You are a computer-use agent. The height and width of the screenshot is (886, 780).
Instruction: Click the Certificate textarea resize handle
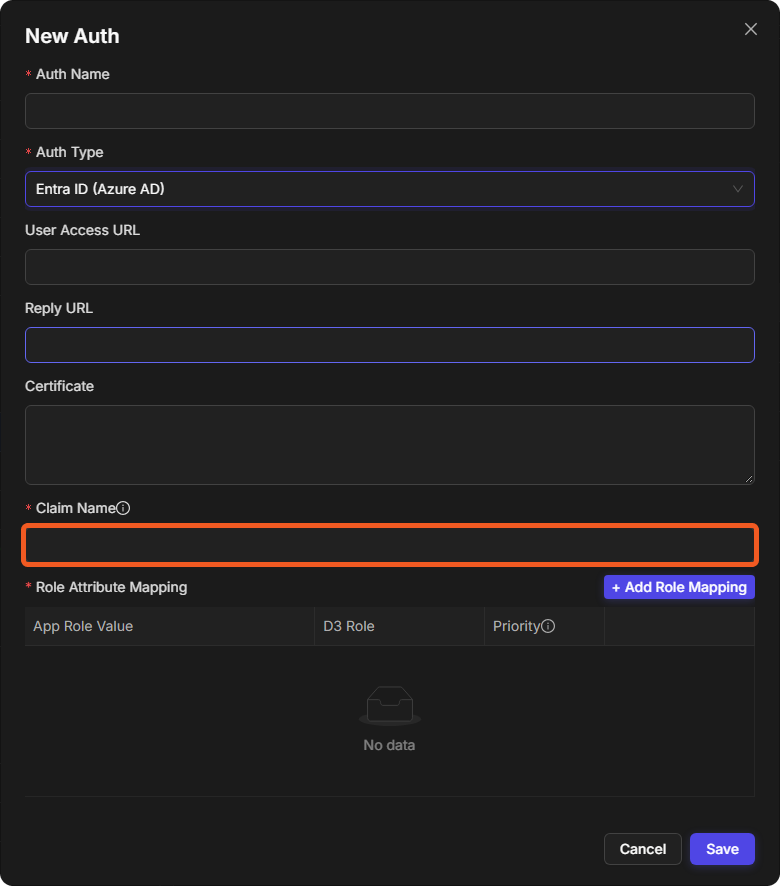tap(749, 479)
